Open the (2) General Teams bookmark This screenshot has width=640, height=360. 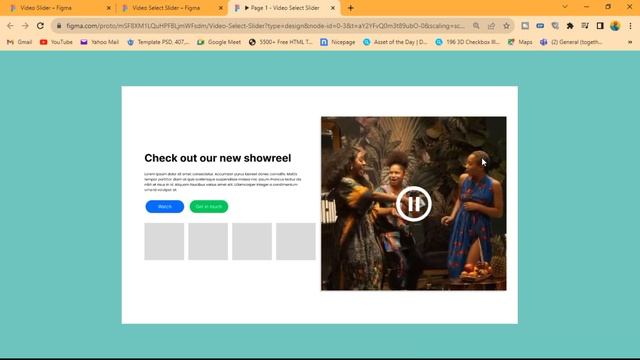pos(571,42)
